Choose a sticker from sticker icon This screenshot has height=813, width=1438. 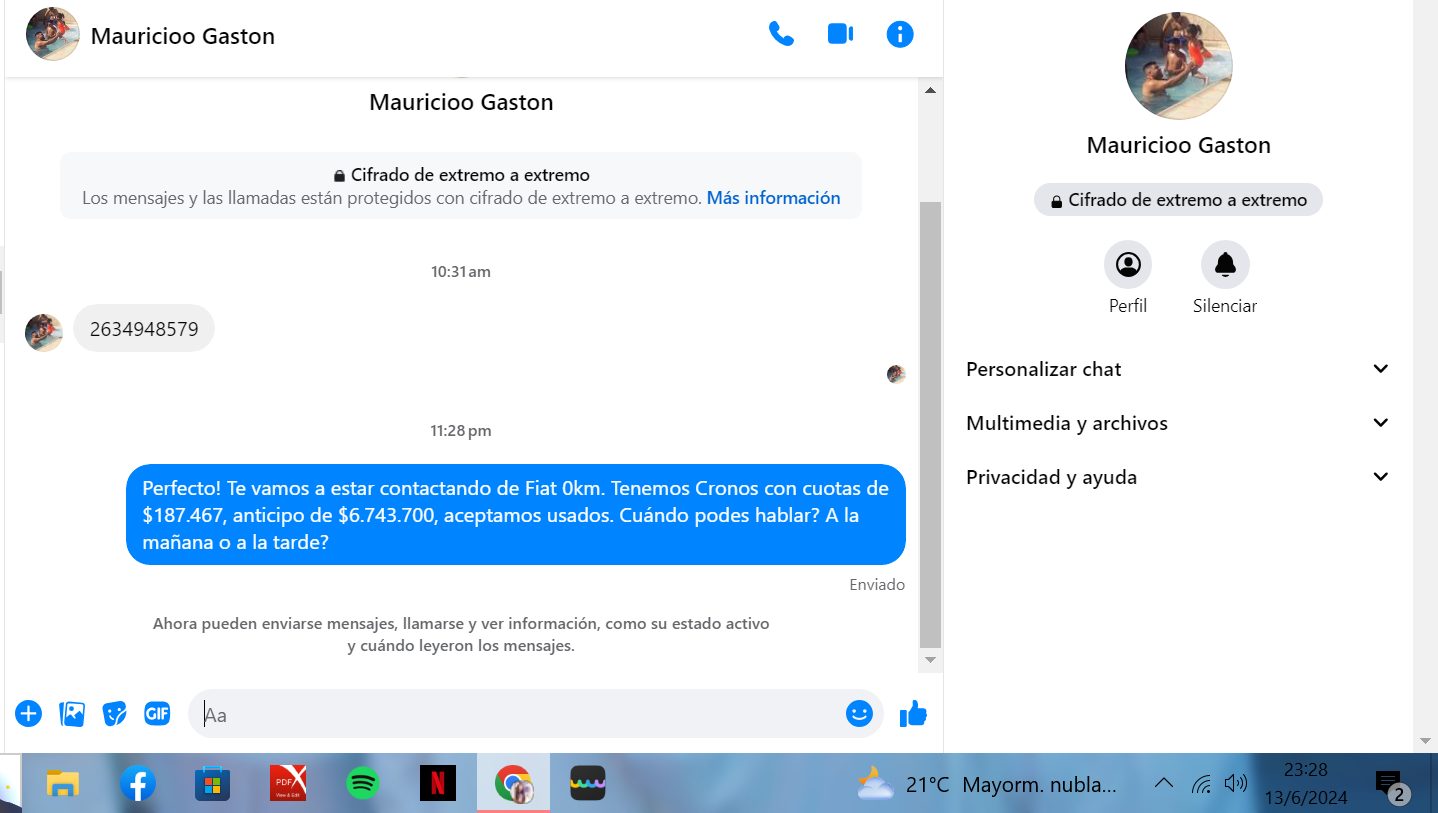(115, 713)
